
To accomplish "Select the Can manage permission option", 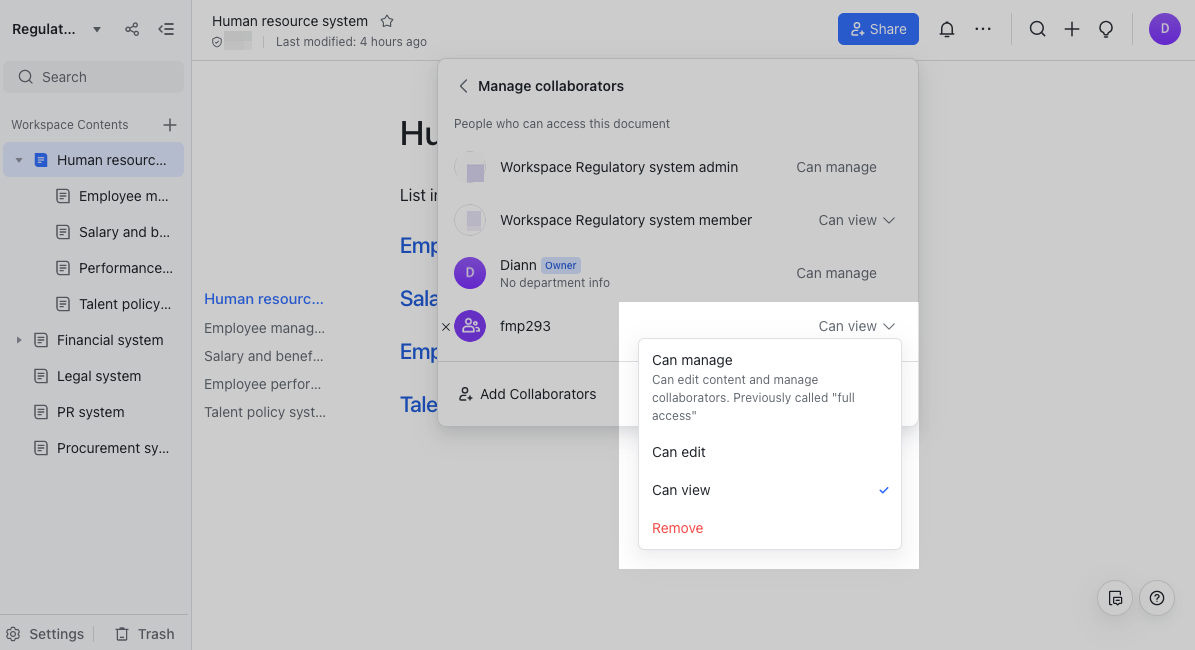I will [692, 360].
